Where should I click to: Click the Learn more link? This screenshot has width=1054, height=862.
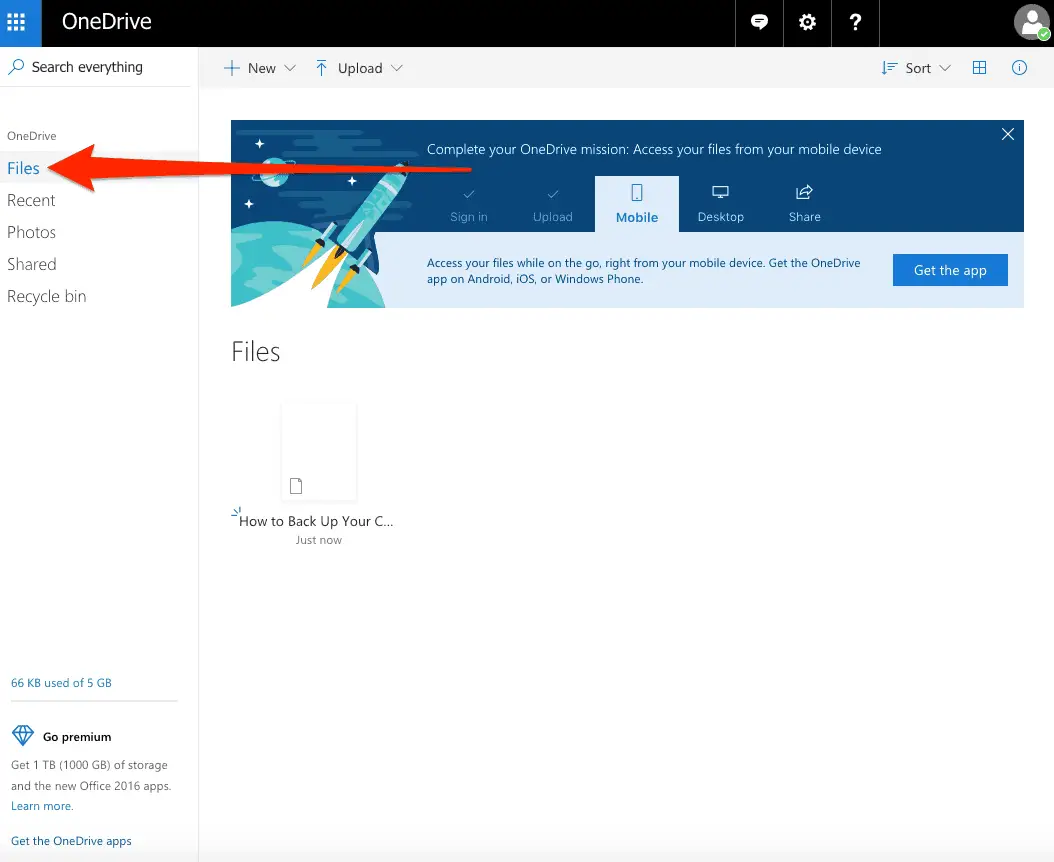[42, 806]
